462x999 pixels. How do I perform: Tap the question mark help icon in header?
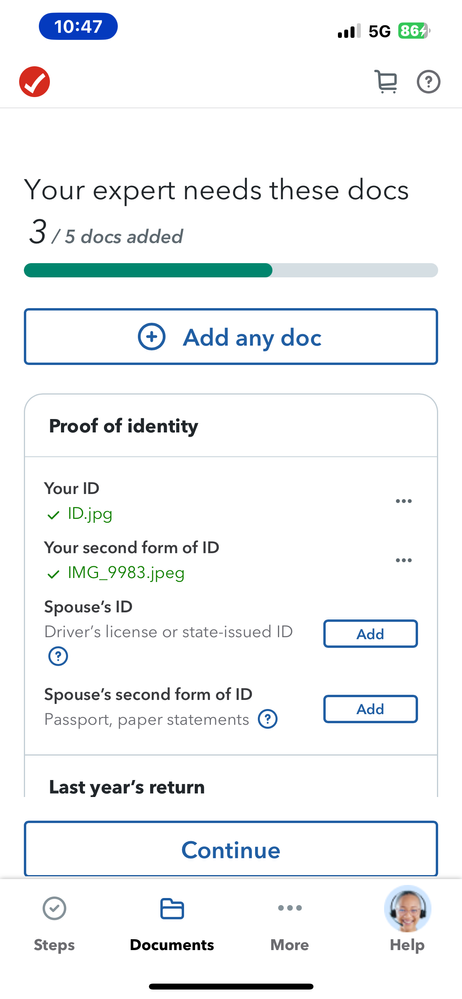tap(429, 82)
